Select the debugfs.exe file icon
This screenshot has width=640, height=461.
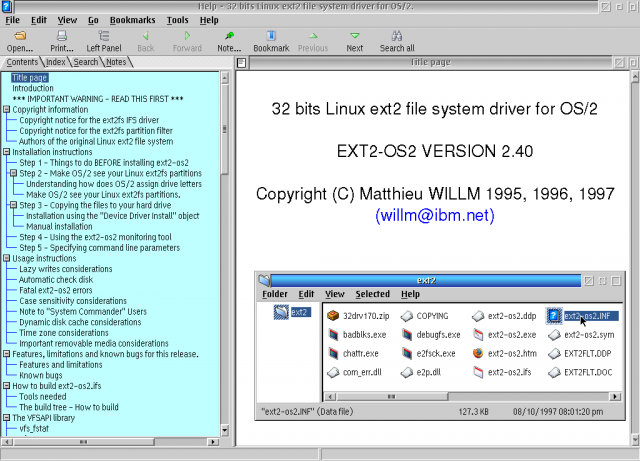pos(407,334)
